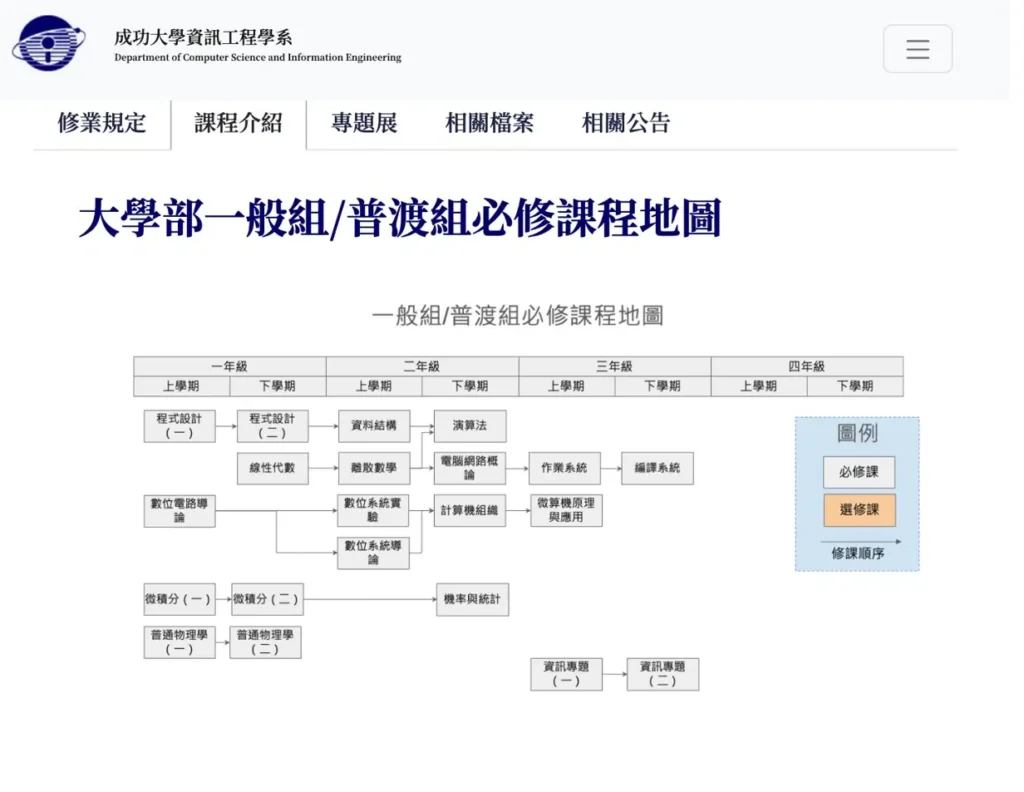Viewport: 1024px width, 792px height.
Task: Click the 計算機組織 course box
Action: pos(470,511)
